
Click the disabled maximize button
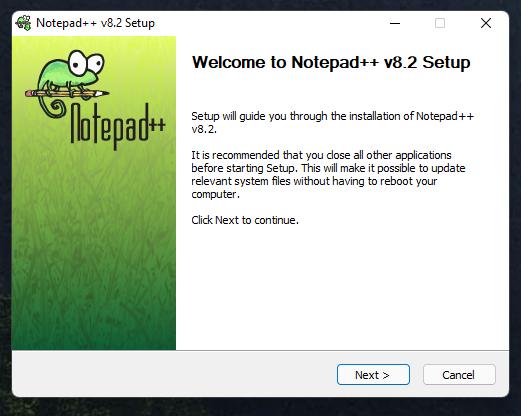[440, 23]
